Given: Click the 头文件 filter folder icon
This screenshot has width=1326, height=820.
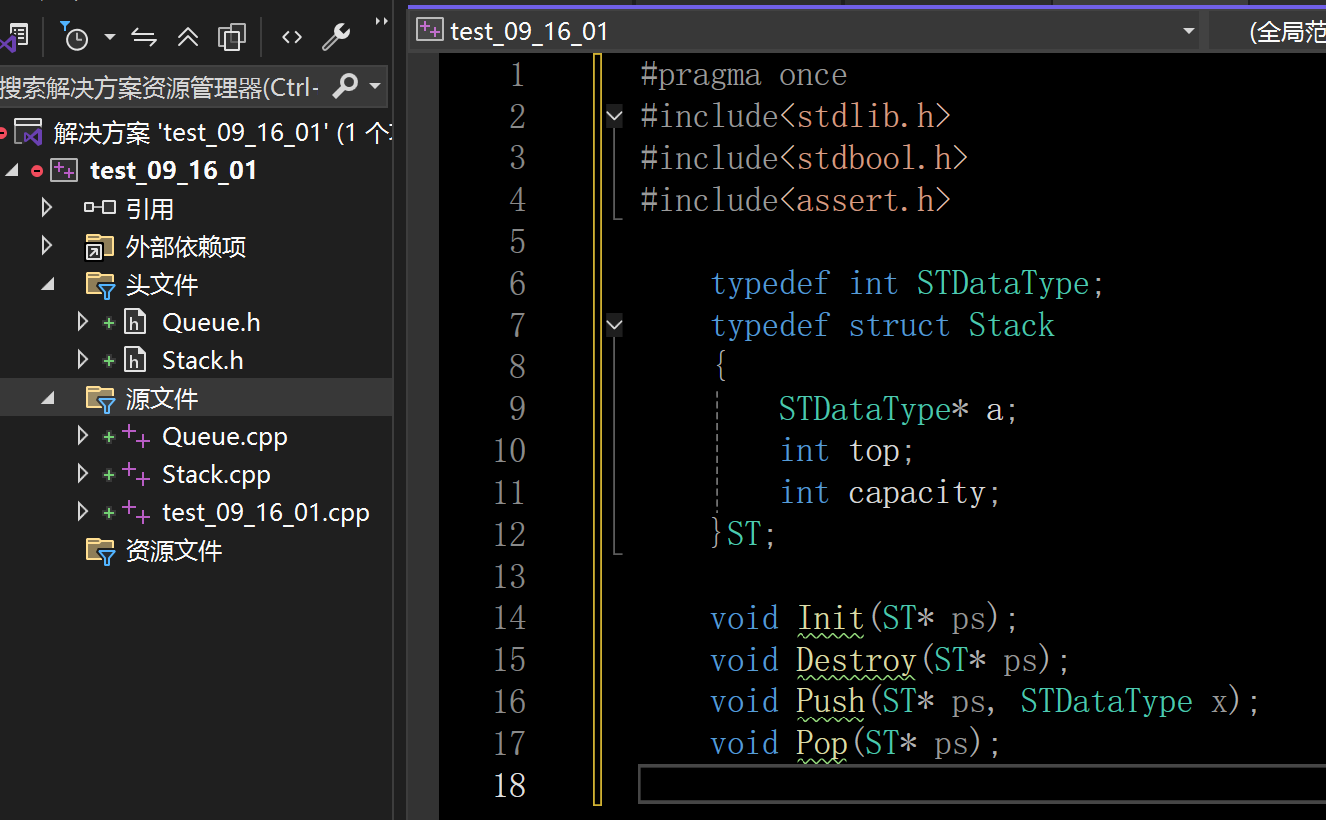Looking at the screenshot, I should click(x=100, y=286).
